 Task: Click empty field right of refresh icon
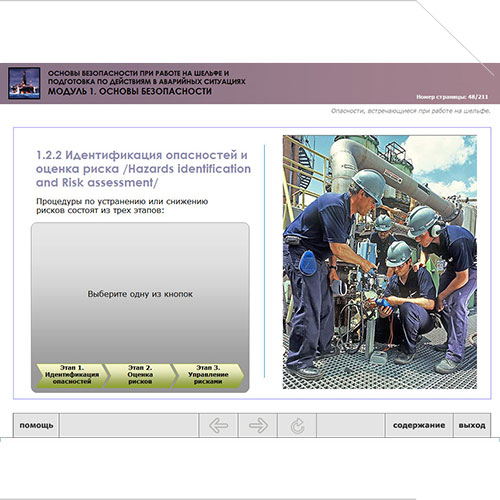pyautogui.click(x=351, y=425)
